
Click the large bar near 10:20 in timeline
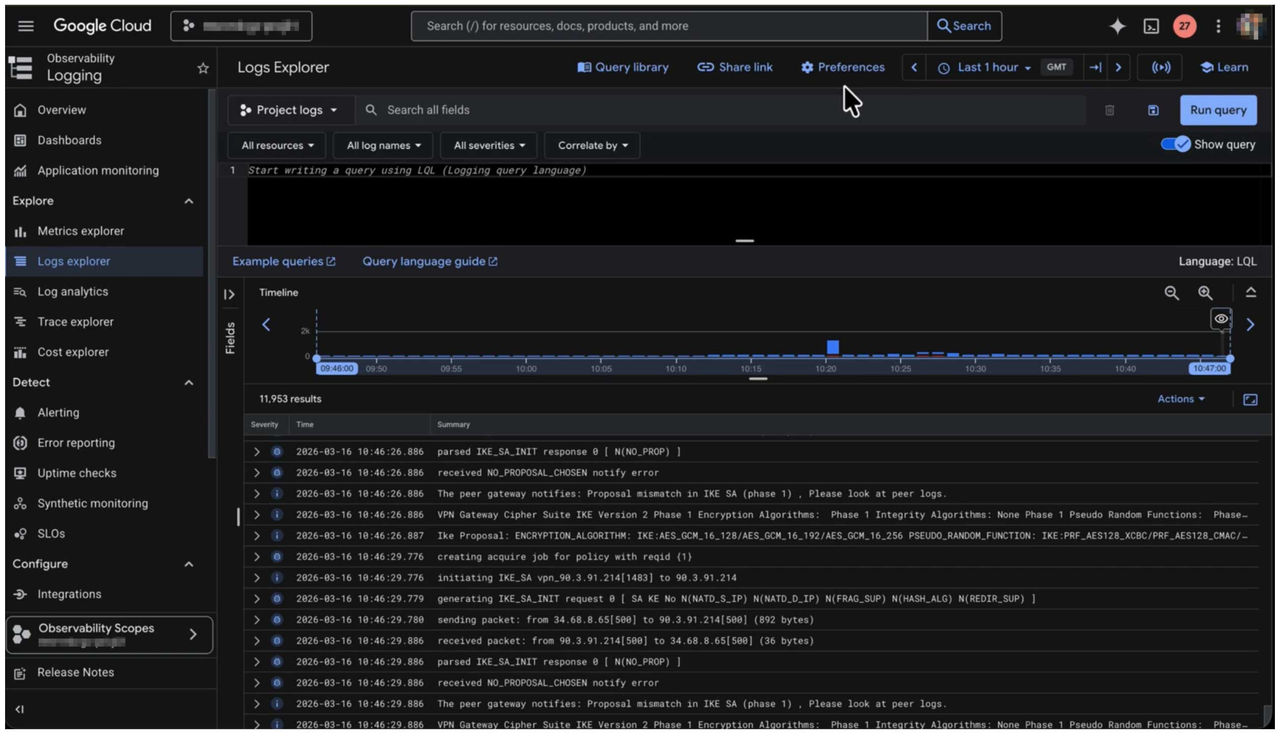833,347
